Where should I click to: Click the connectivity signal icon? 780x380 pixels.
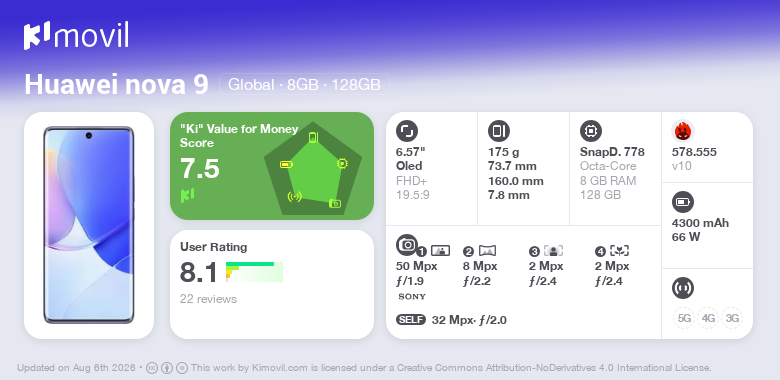pyautogui.click(x=682, y=288)
